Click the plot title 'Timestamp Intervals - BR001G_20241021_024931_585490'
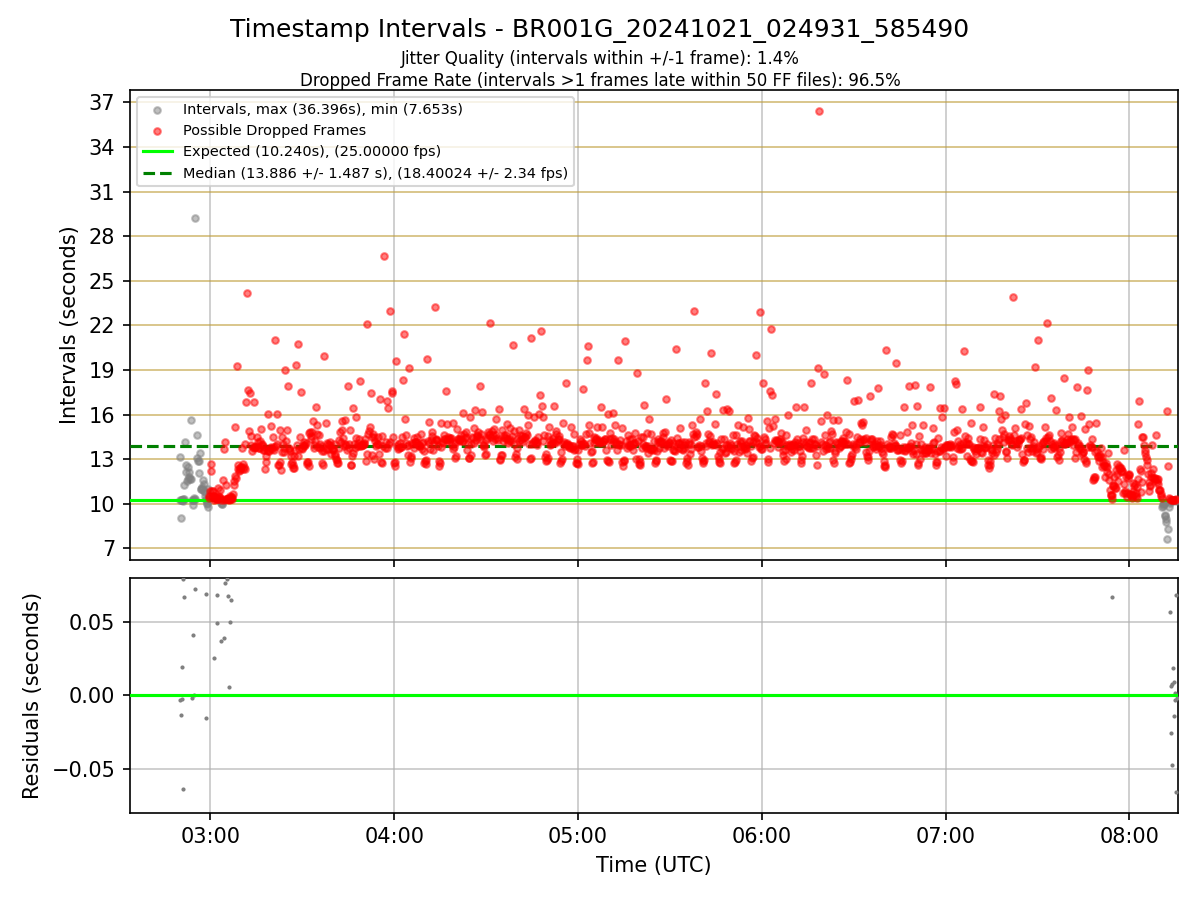The height and width of the screenshot is (900, 1200). tap(599, 29)
